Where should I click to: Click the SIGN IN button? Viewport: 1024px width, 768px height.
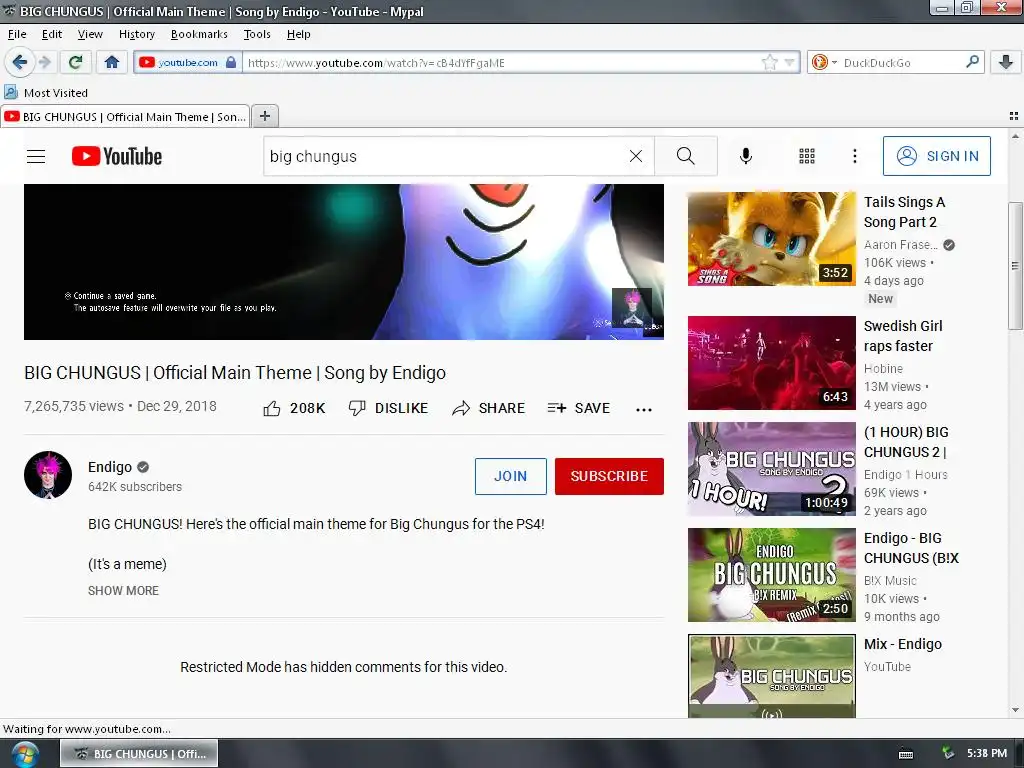tap(936, 156)
